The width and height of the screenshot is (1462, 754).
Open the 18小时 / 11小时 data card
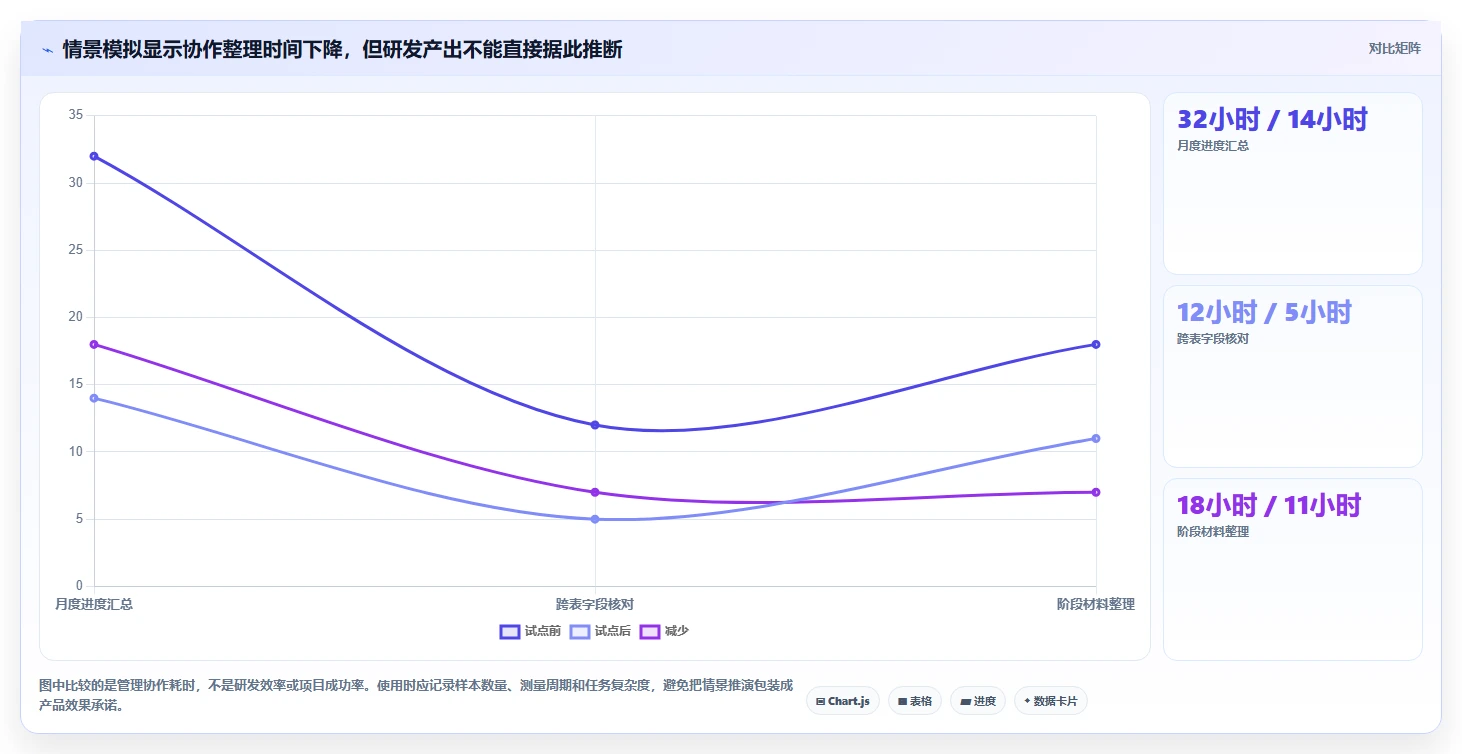(1292, 569)
